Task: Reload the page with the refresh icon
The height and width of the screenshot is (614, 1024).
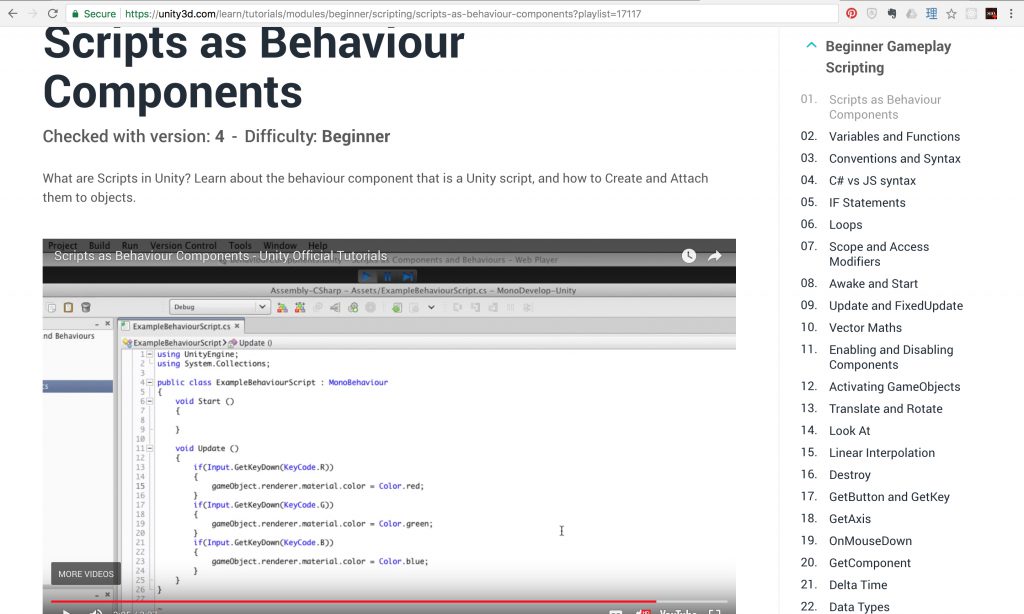Action: [53, 13]
